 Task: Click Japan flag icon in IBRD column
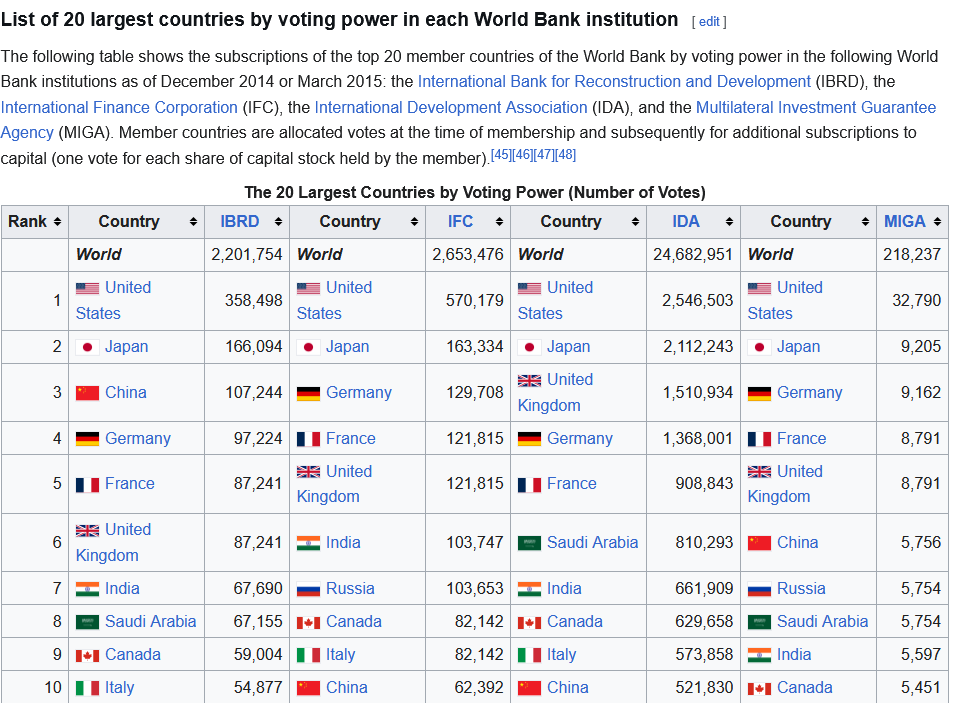tap(87, 347)
